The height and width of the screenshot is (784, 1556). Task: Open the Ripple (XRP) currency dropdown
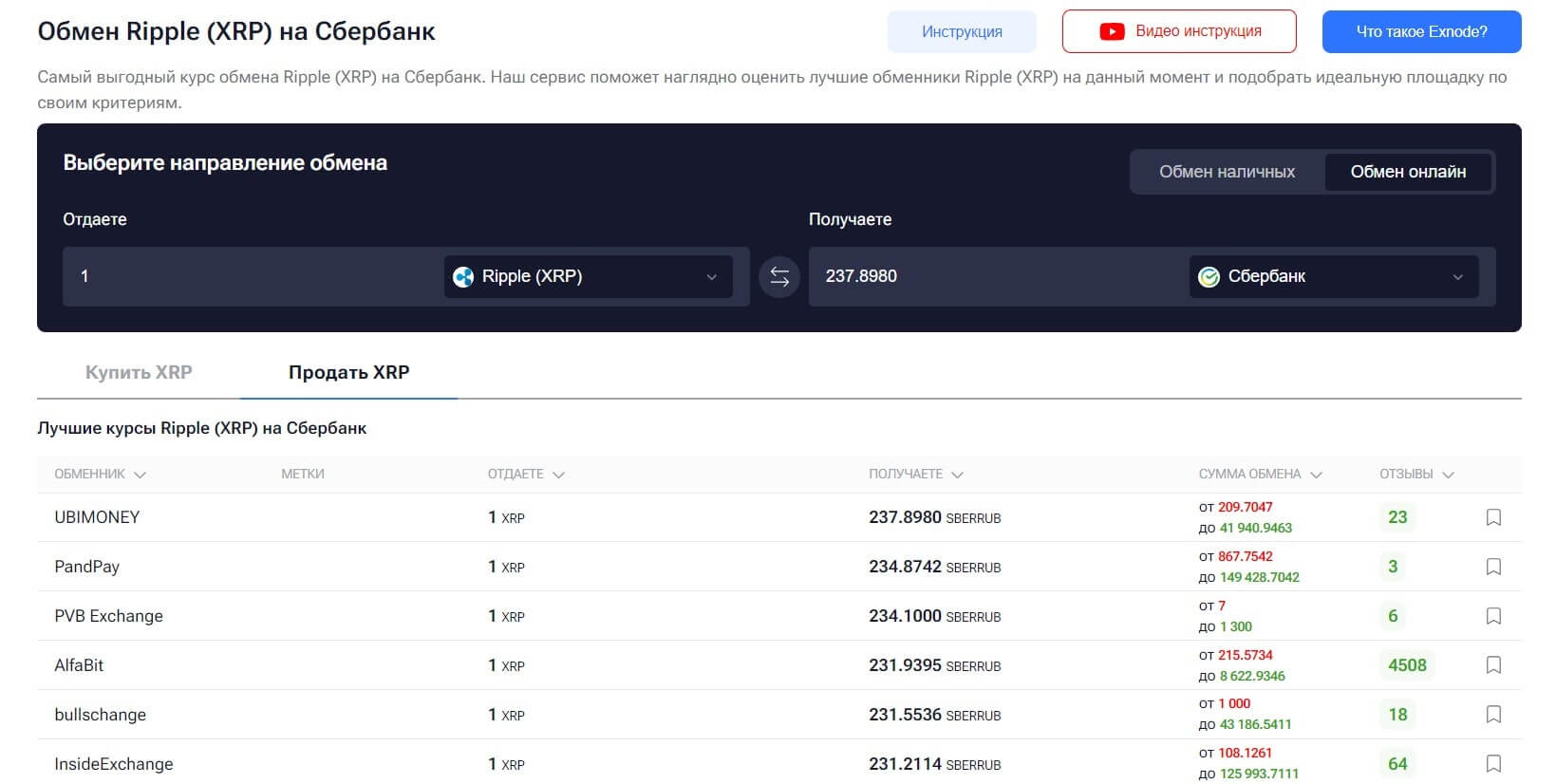click(x=588, y=276)
